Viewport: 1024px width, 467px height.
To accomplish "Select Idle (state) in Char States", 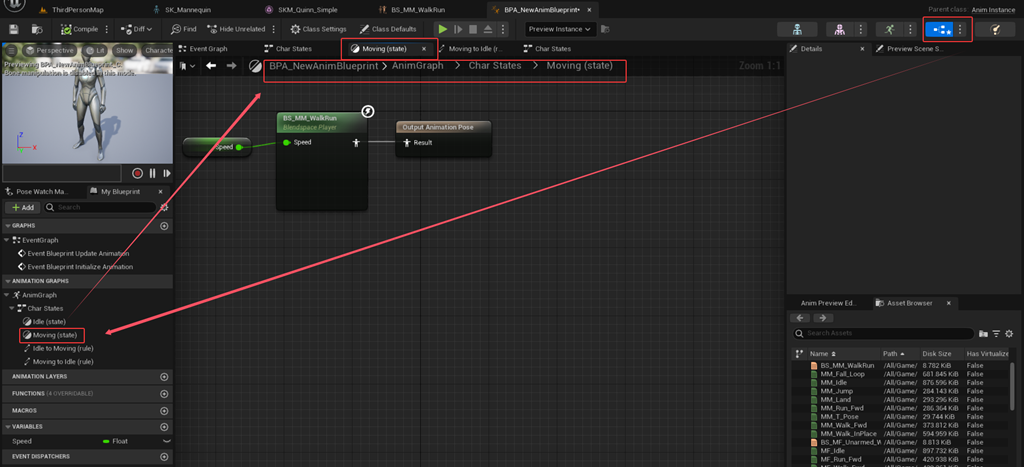I will [50, 321].
